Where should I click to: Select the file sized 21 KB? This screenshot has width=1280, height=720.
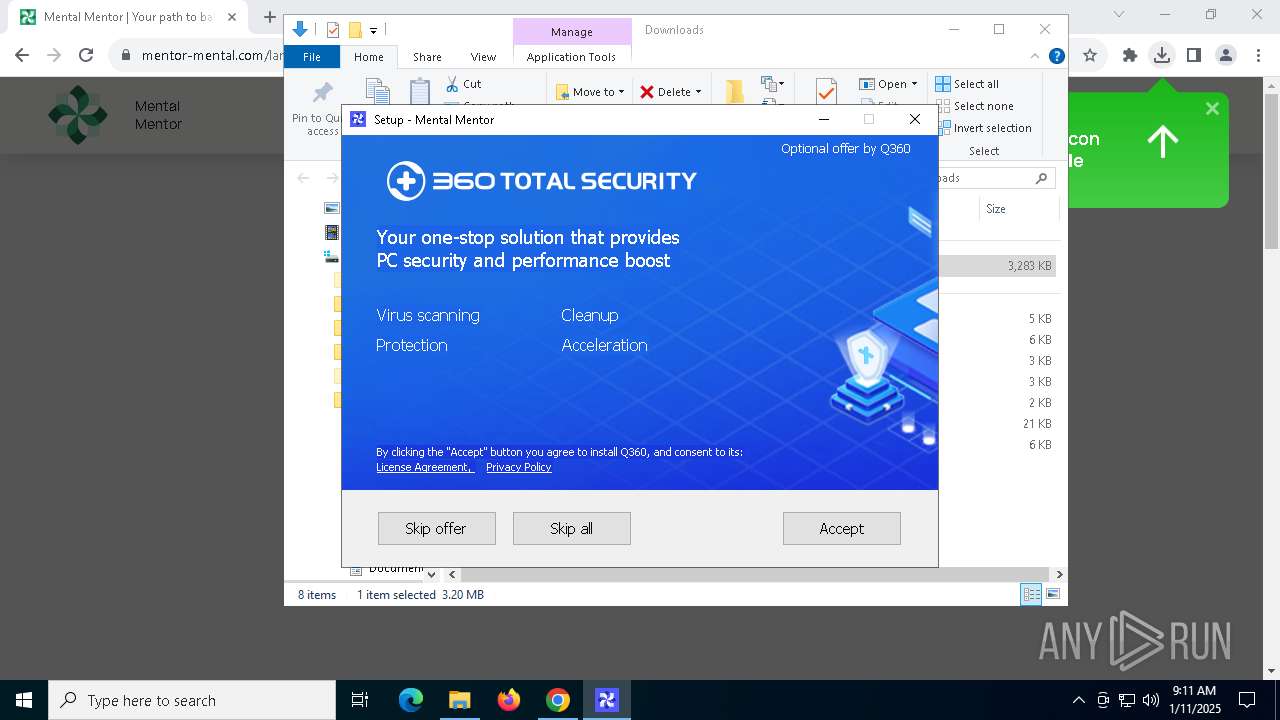click(x=1036, y=424)
